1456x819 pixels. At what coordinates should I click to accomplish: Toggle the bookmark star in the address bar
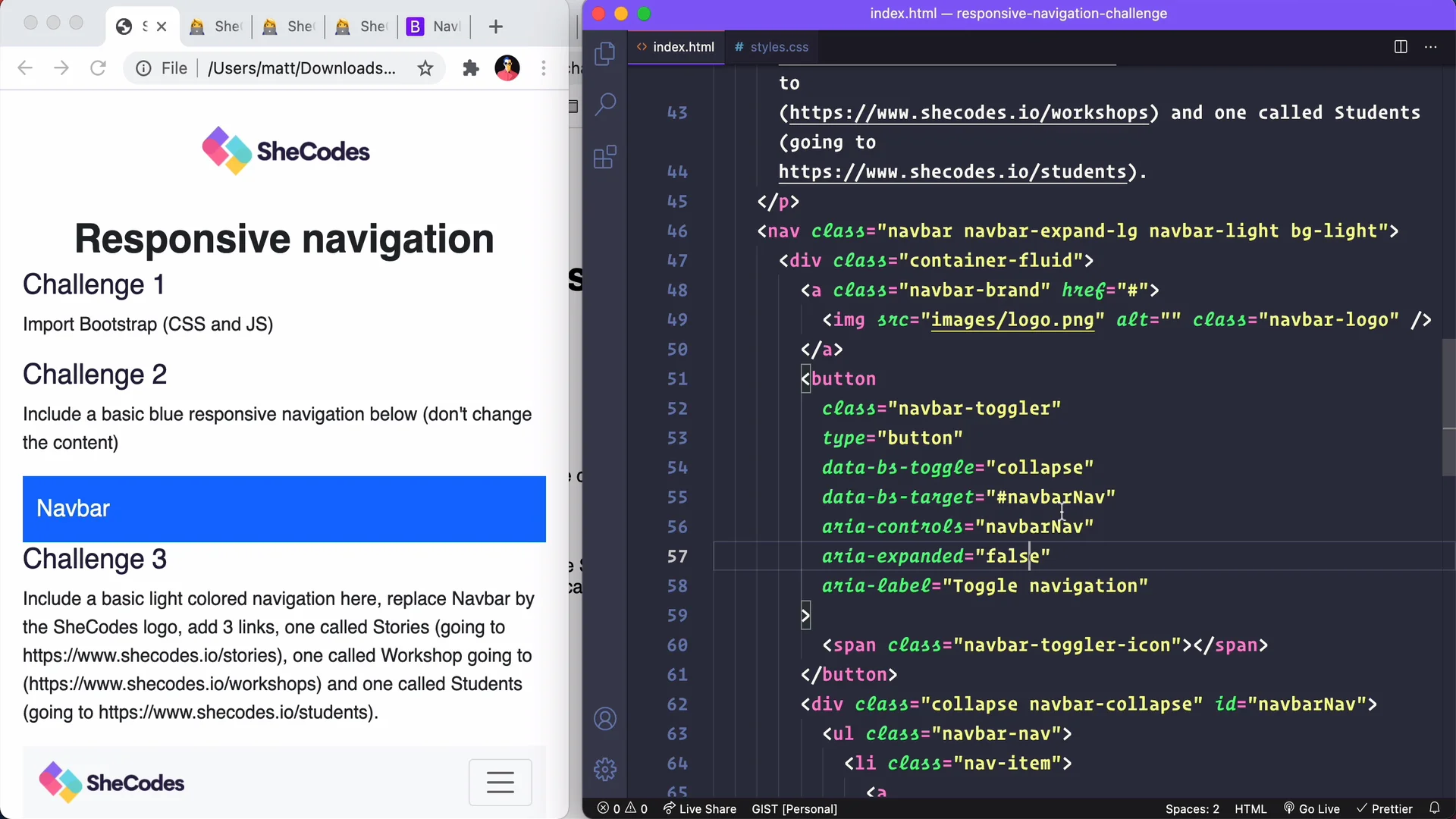pos(425,68)
